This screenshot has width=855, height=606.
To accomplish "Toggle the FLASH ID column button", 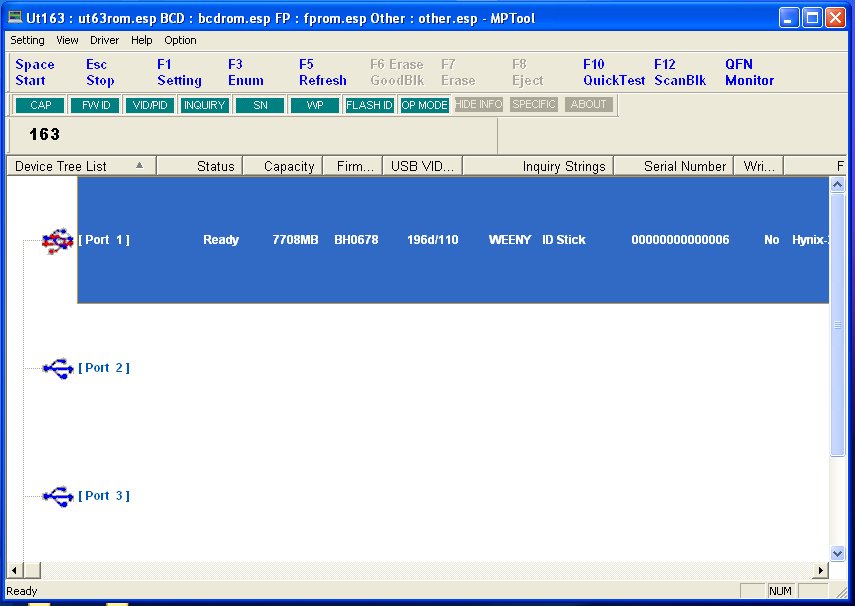I will [370, 105].
